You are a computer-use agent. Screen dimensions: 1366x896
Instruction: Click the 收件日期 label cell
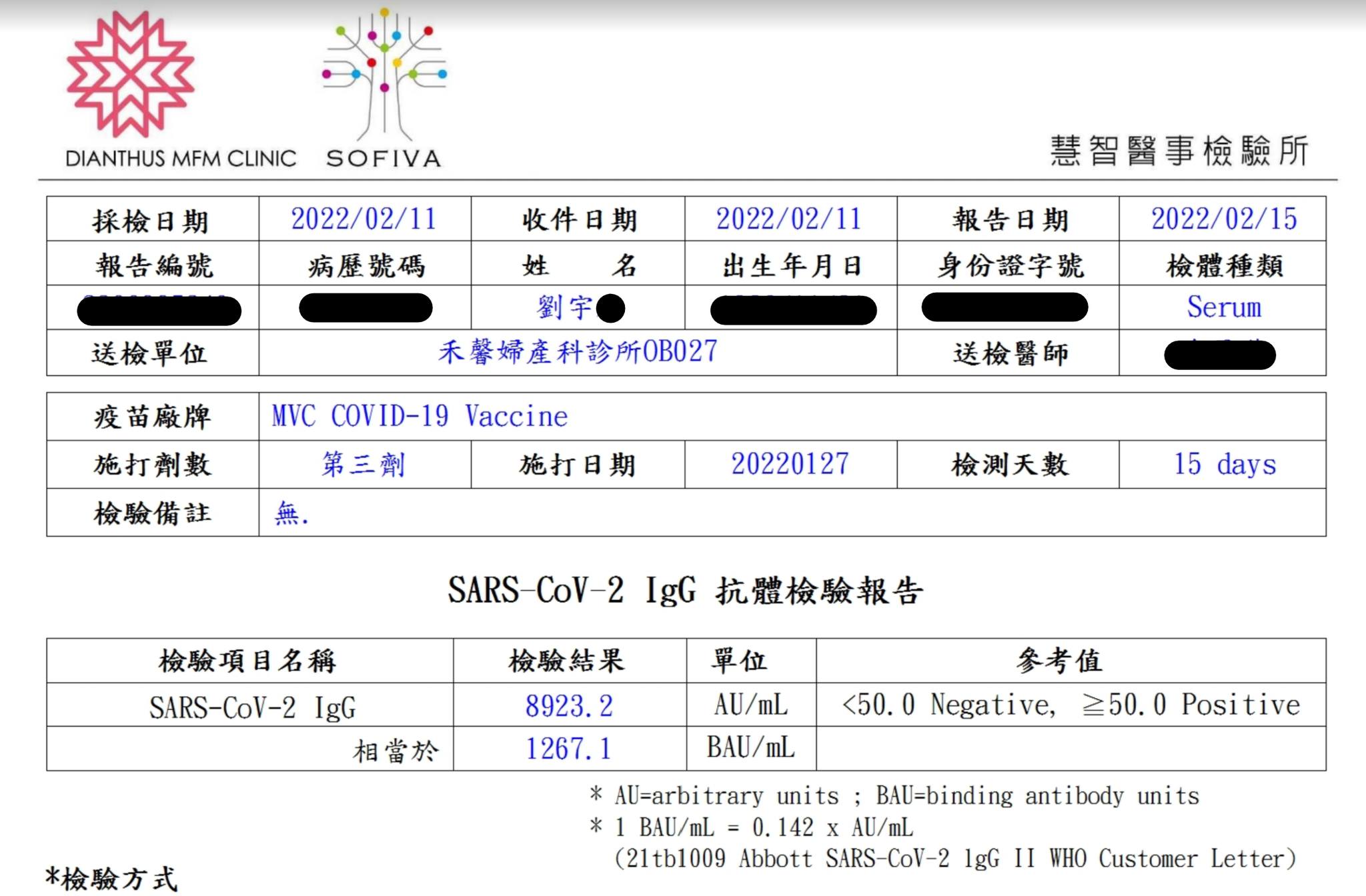pos(578,219)
